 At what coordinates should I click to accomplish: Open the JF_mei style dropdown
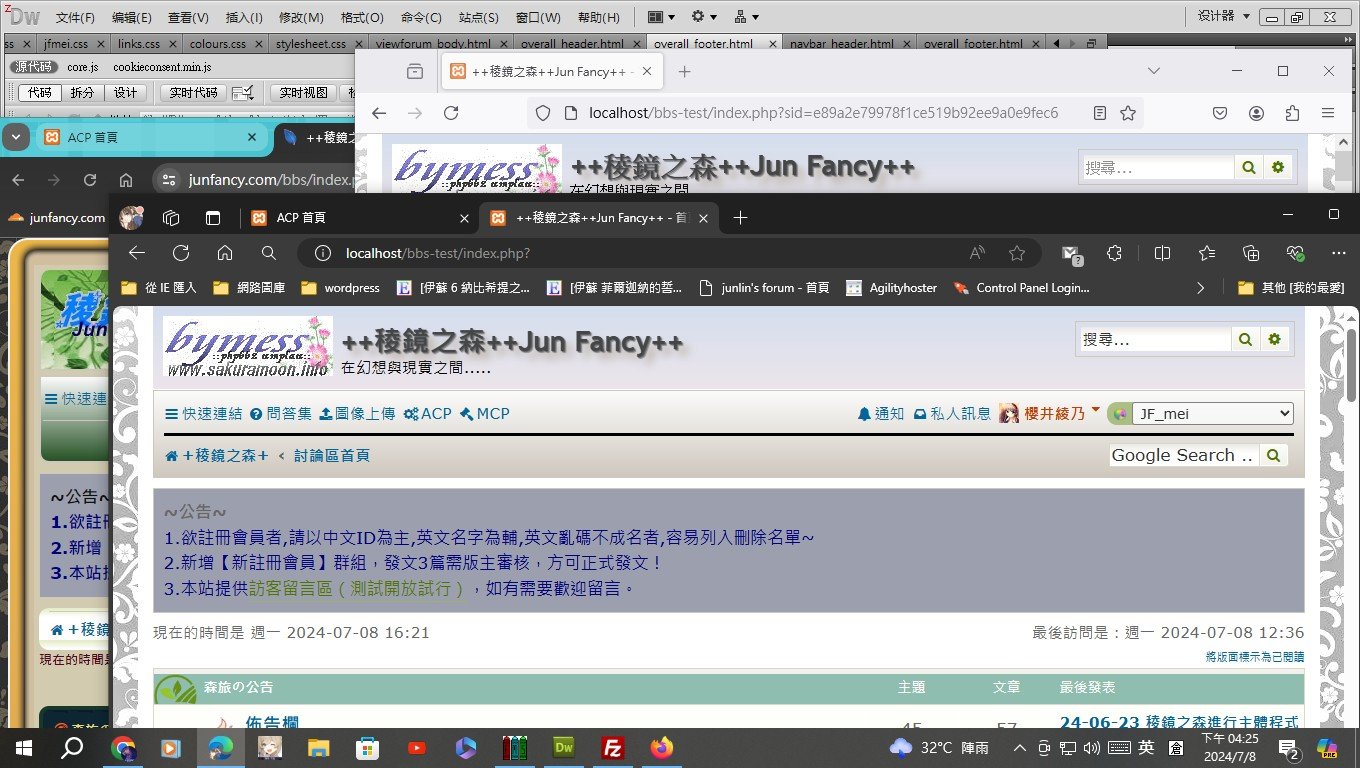pos(1211,414)
